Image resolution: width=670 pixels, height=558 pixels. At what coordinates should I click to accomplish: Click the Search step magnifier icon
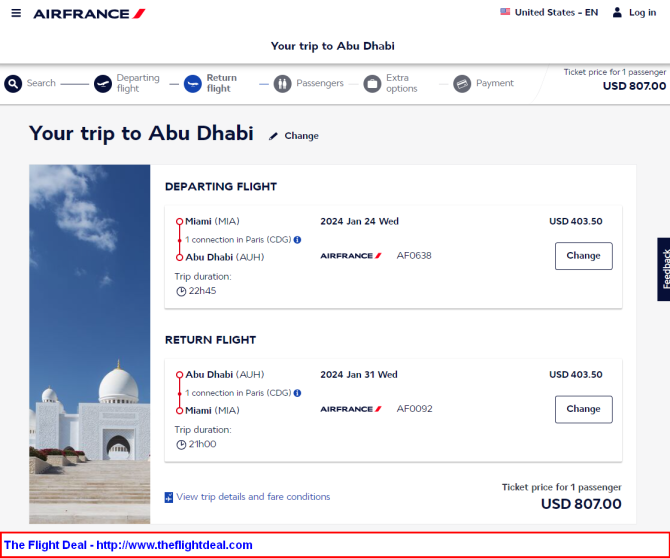click(13, 83)
